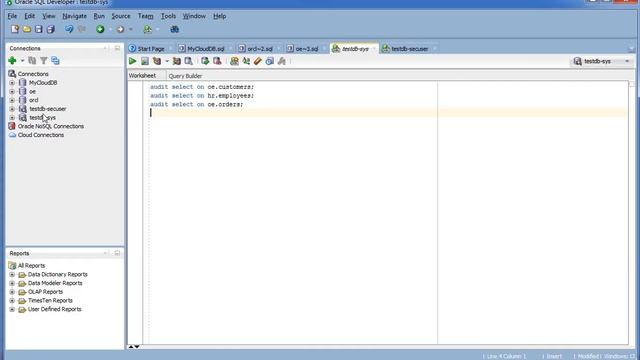
Task: Save the worksheet with the disk icon
Action: click(39, 29)
